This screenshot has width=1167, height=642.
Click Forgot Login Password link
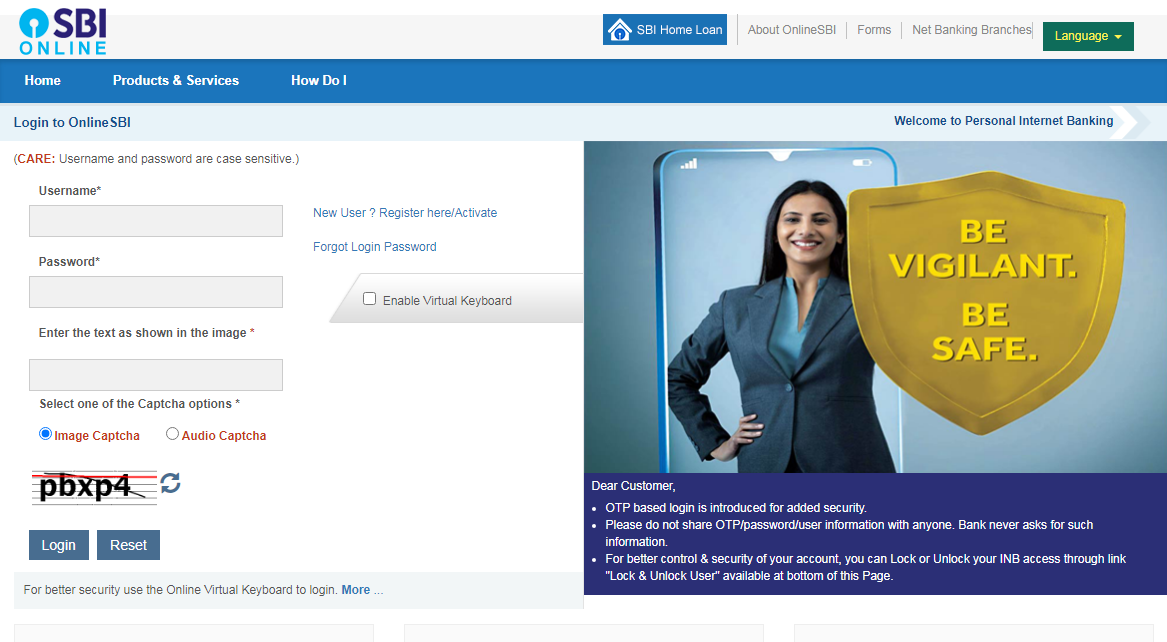click(374, 247)
